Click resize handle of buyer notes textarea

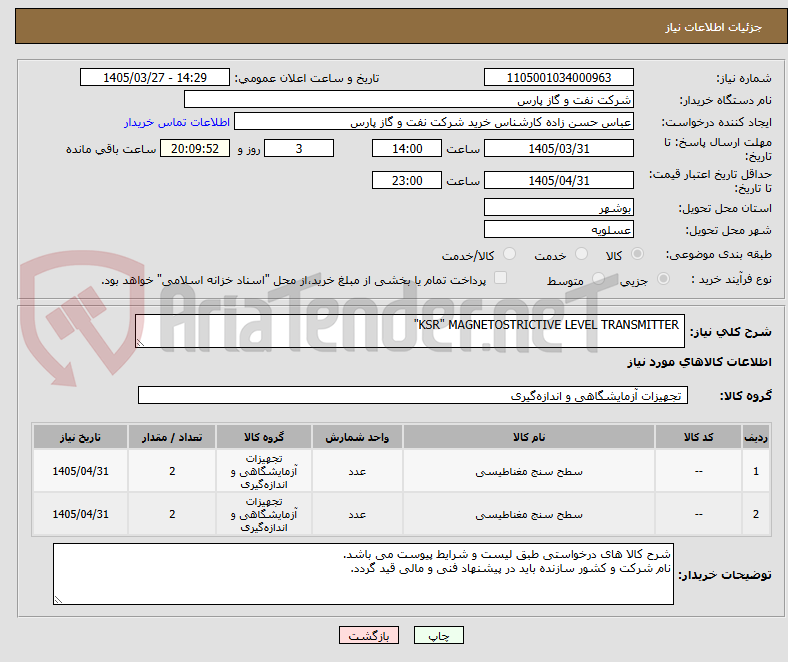[x=58, y=599]
